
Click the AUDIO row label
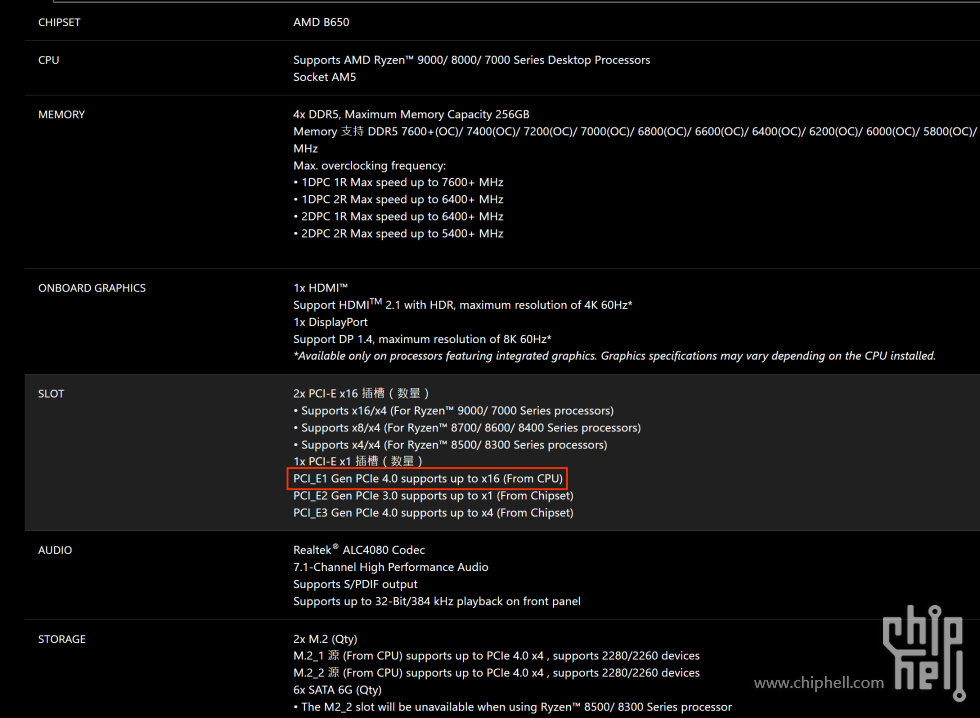[x=55, y=551]
